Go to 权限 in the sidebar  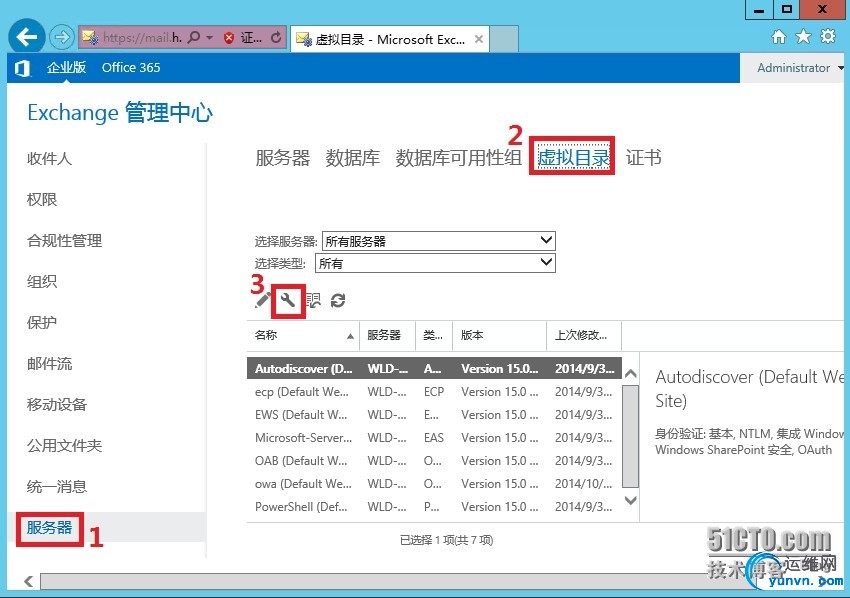[42, 200]
